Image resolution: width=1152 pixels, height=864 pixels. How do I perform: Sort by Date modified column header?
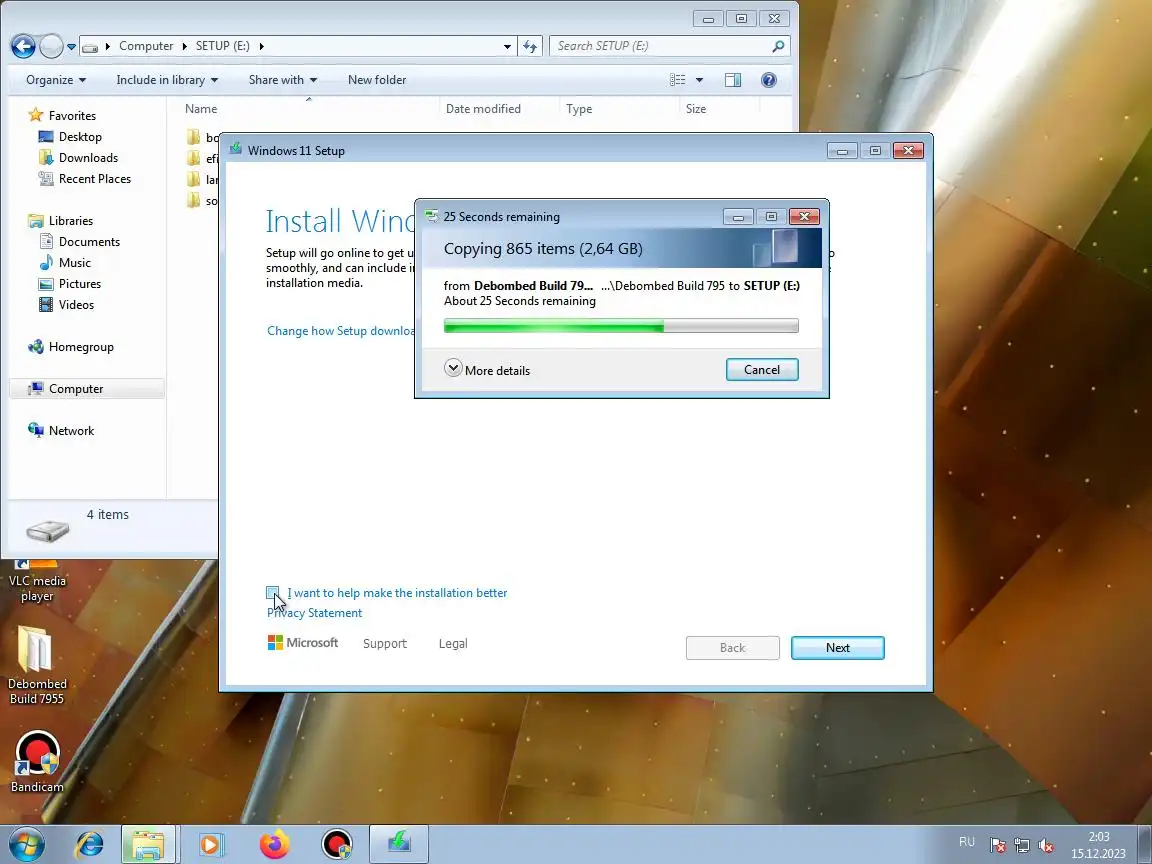point(499,109)
